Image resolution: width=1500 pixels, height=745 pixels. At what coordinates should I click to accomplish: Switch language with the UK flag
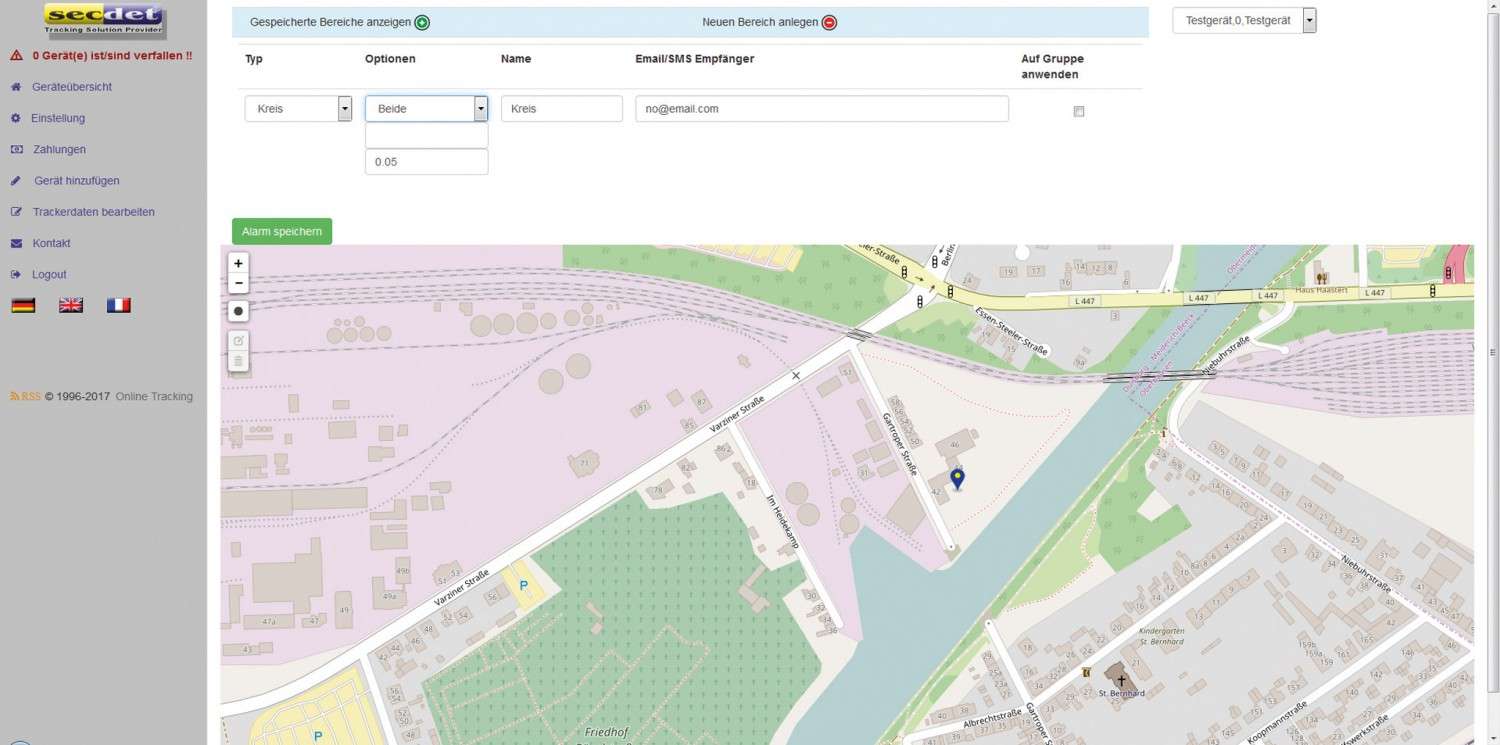[71, 306]
